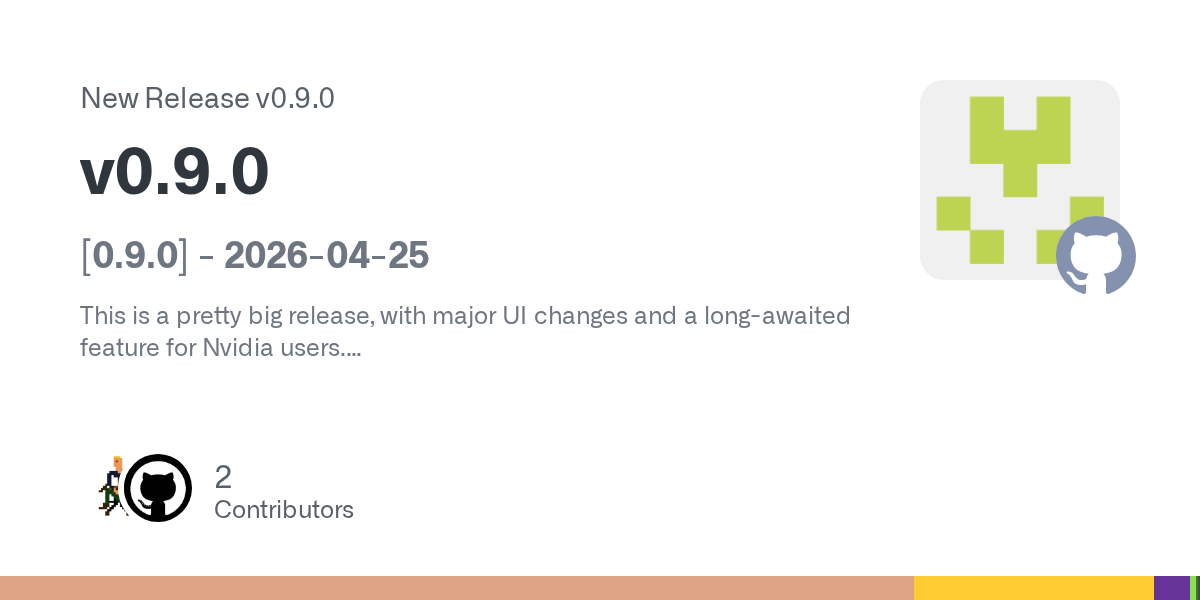Click the contributor count number 2

(223, 477)
